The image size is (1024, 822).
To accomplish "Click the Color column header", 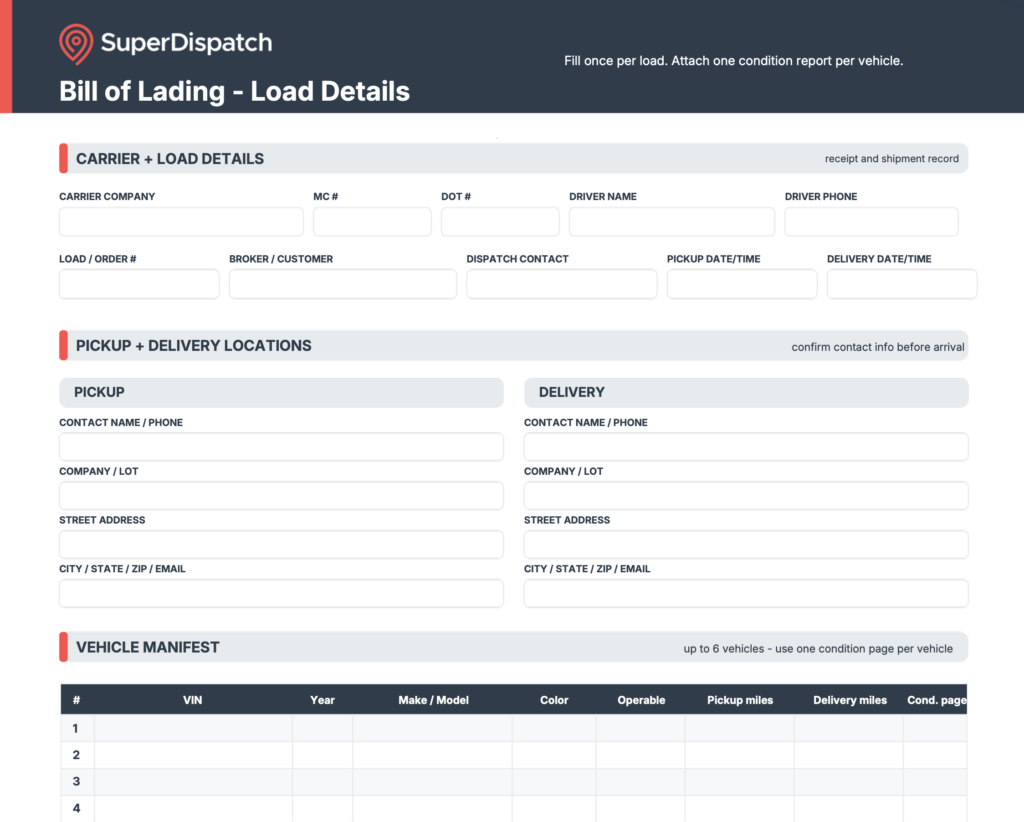I will coord(554,700).
